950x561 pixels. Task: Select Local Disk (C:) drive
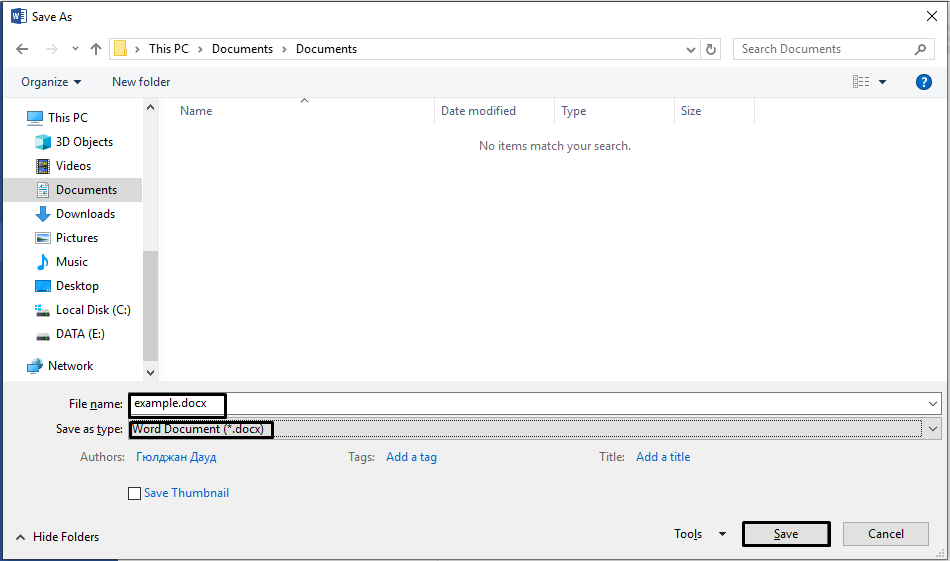92,310
